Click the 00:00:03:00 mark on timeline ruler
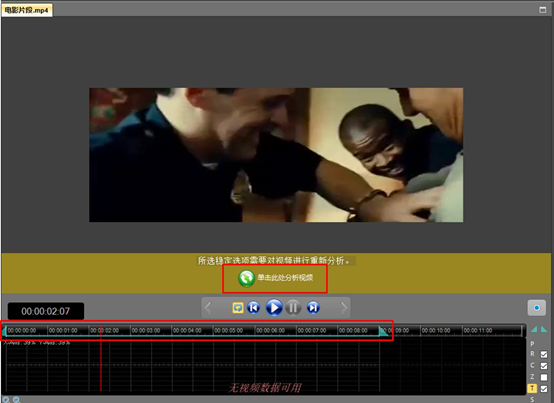 pyautogui.click(x=146, y=331)
